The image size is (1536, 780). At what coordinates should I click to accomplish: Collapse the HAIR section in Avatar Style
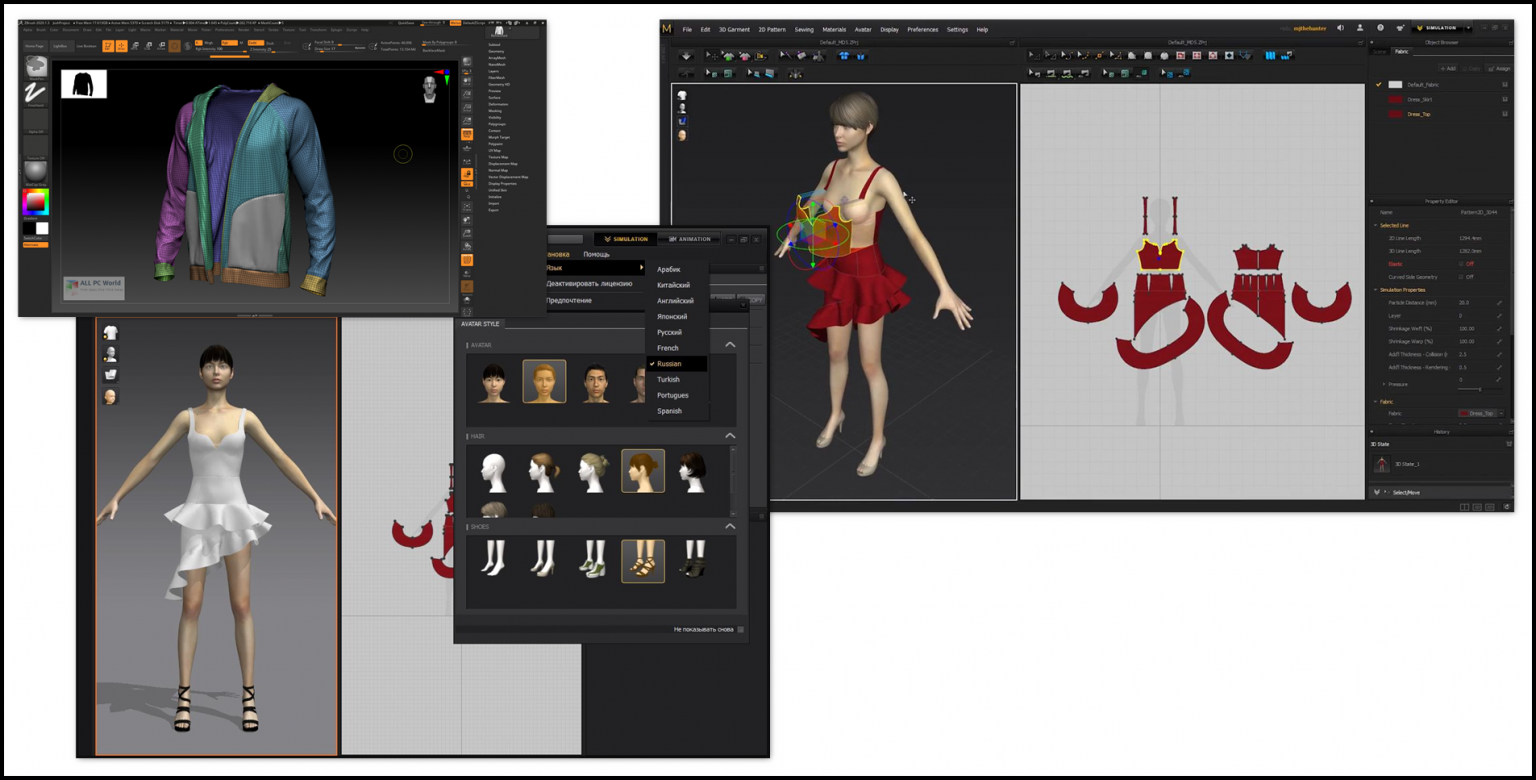pos(730,436)
